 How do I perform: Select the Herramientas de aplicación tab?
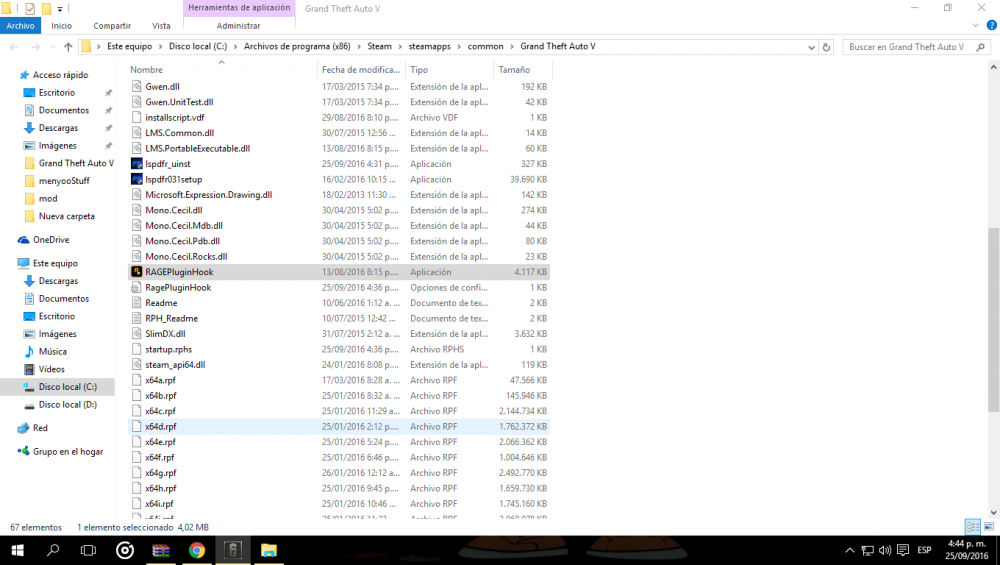[x=239, y=8]
